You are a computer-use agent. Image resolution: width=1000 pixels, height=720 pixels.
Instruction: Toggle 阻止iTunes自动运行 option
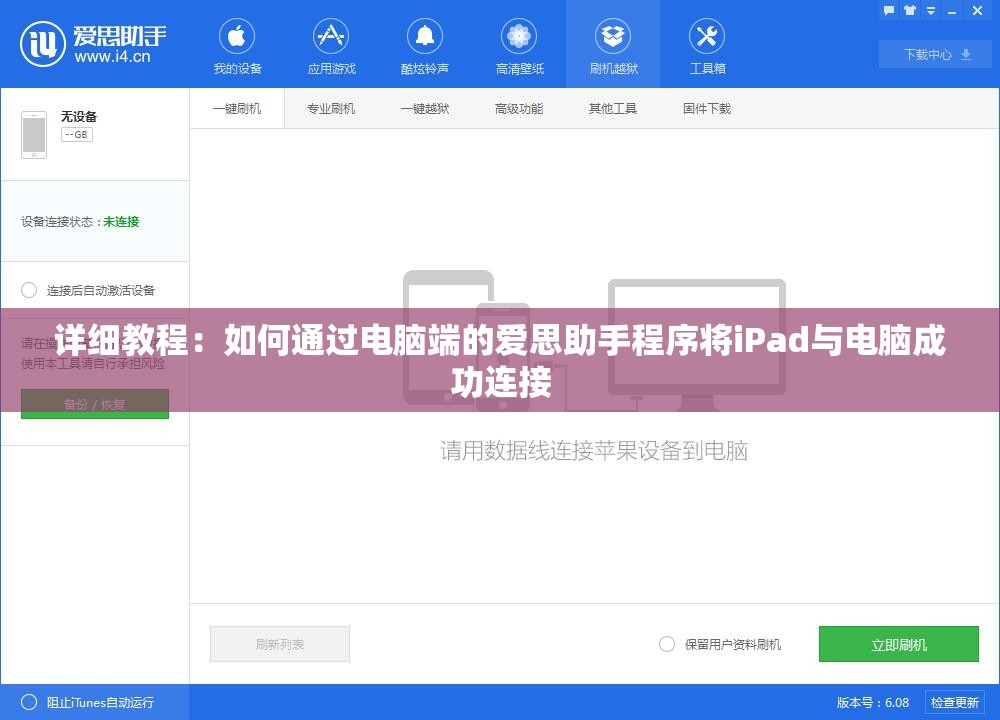click(29, 702)
